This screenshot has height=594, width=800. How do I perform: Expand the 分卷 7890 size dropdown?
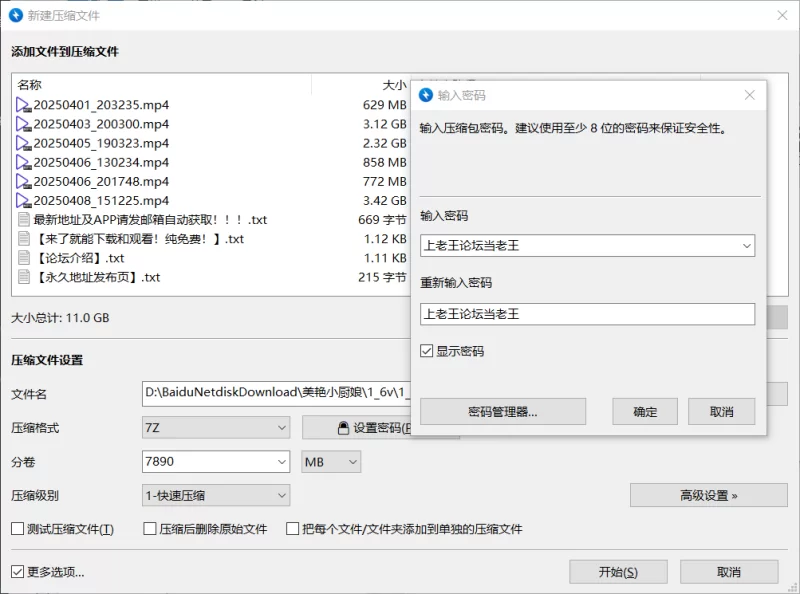282,462
